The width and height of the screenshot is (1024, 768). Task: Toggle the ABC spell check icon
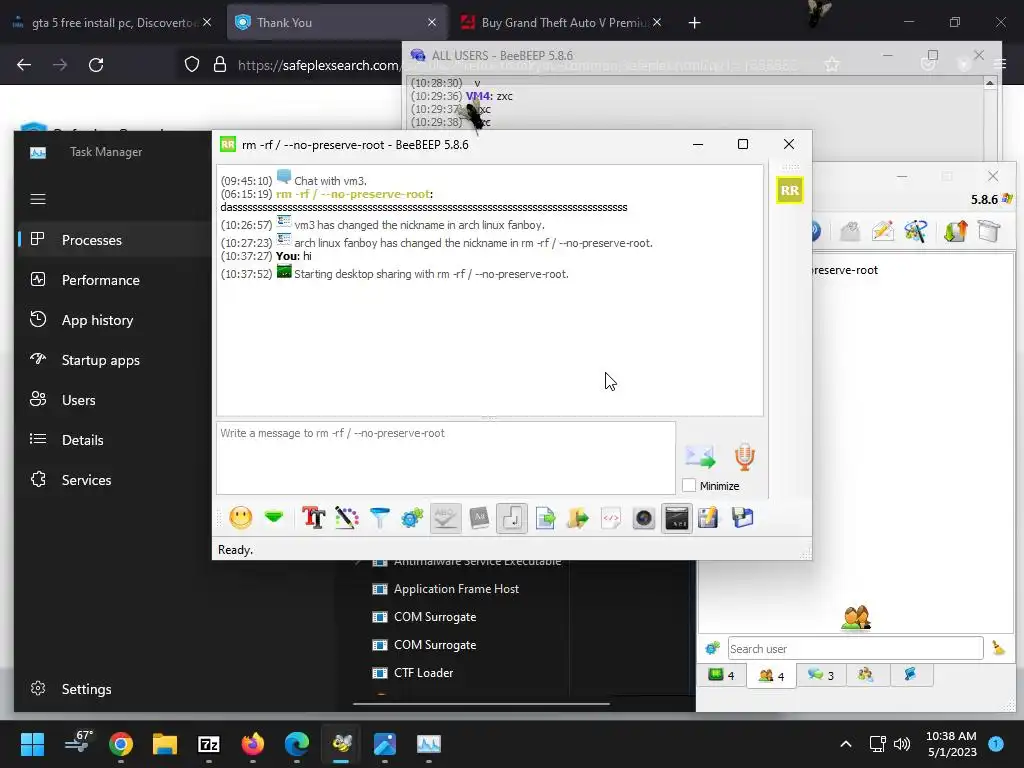pyautogui.click(x=445, y=519)
